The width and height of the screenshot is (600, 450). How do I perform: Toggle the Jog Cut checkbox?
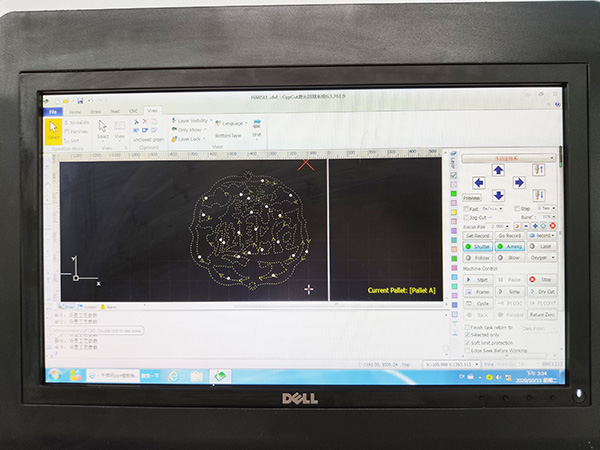click(x=466, y=217)
